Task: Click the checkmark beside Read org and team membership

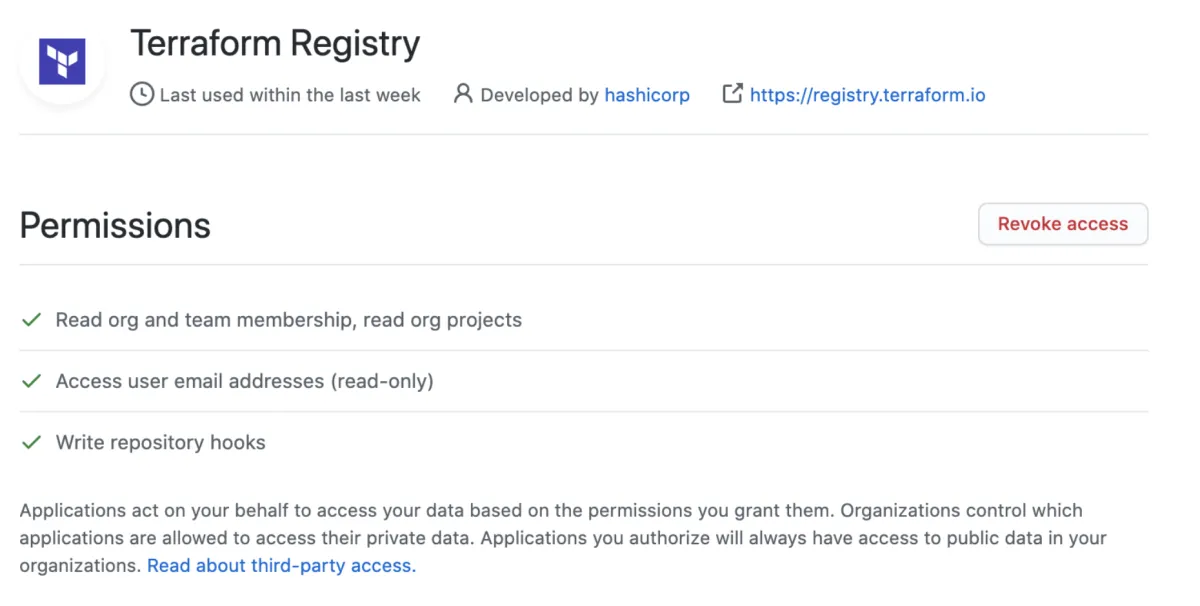Action: point(32,320)
